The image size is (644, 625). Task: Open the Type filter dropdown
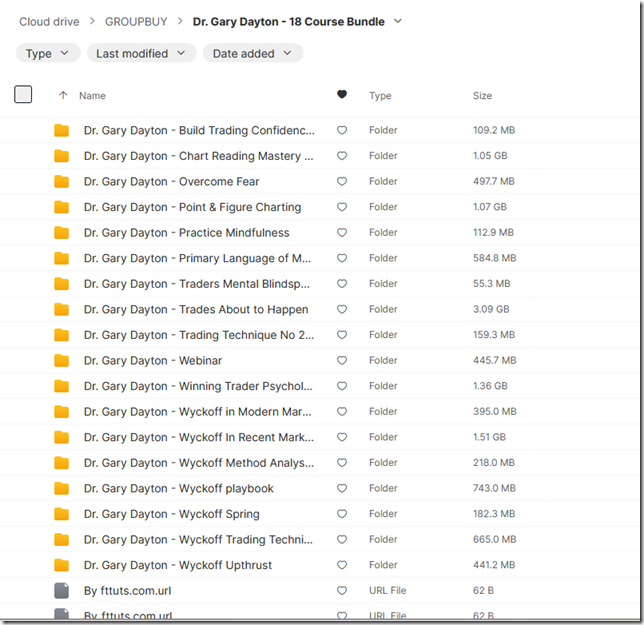coord(48,53)
